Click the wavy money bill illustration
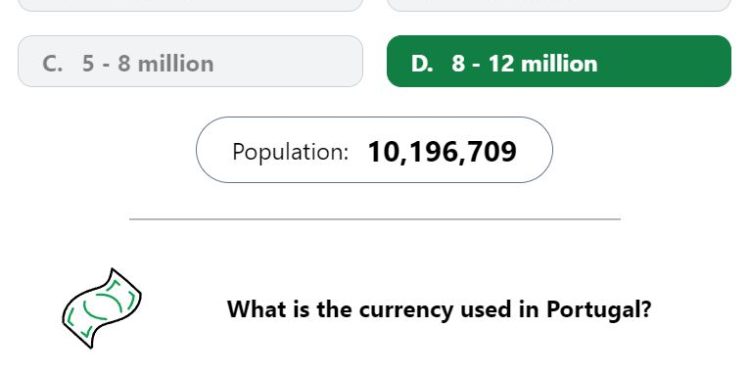Screen dimensions: 750x375 coord(102,308)
